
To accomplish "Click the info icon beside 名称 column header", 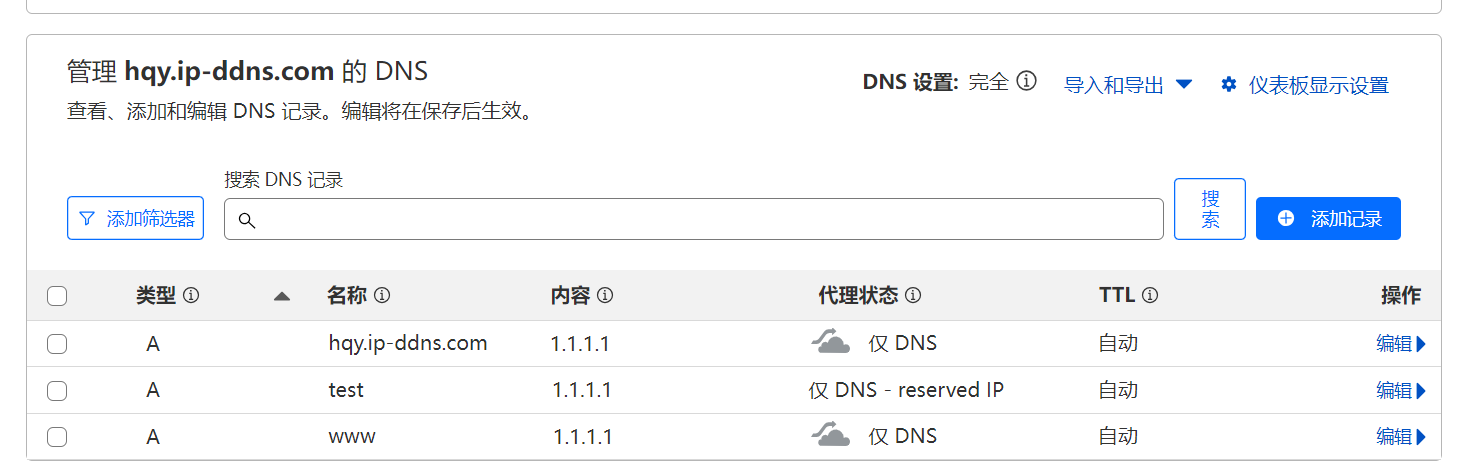I will [381, 296].
